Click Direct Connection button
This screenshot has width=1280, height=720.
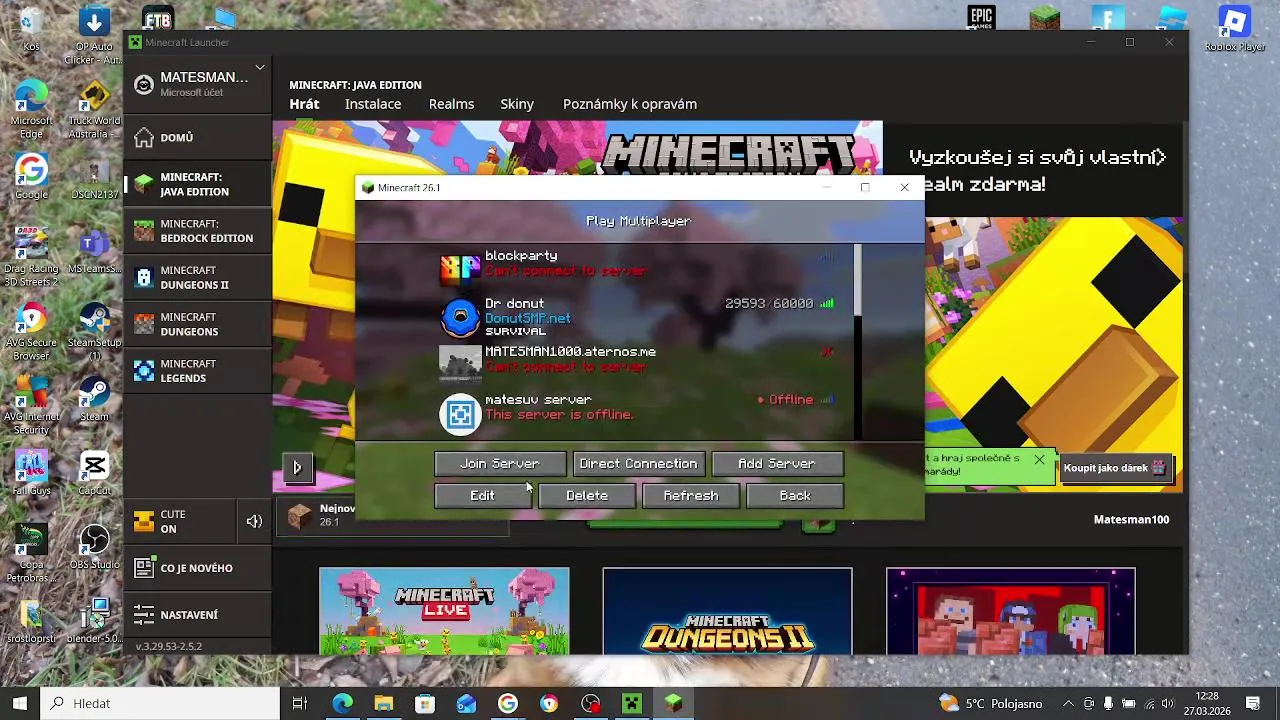coord(638,464)
